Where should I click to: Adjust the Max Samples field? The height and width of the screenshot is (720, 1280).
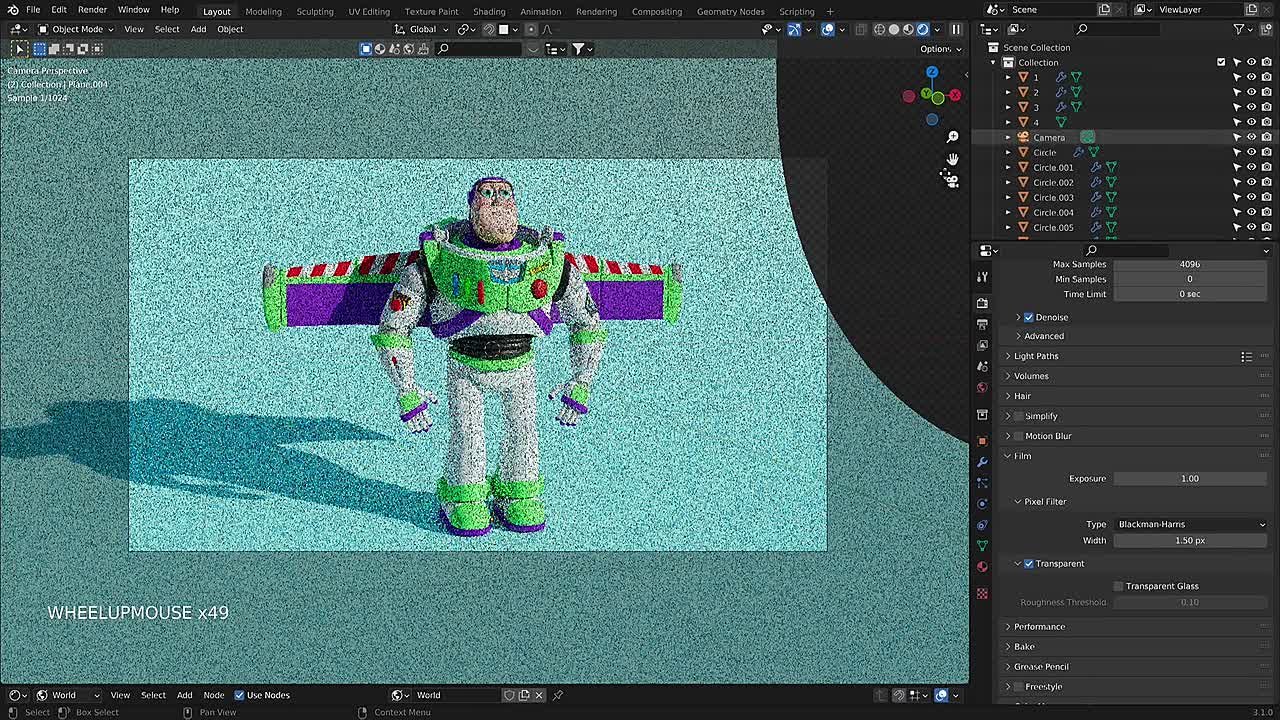tap(1191, 264)
